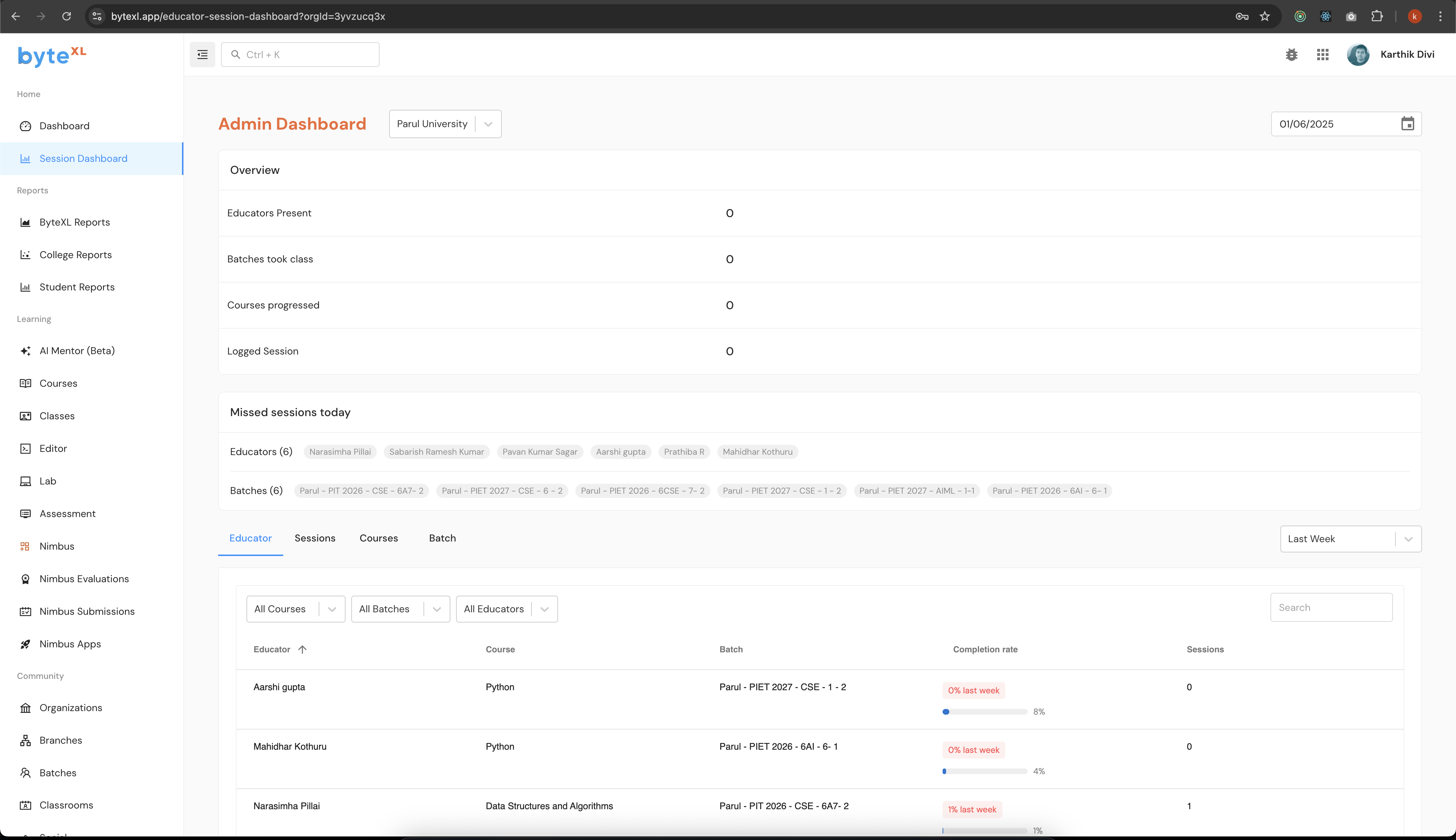This screenshot has height=840, width=1456.
Task: Click Aarshi gupta's completion progress bar
Action: point(985,711)
